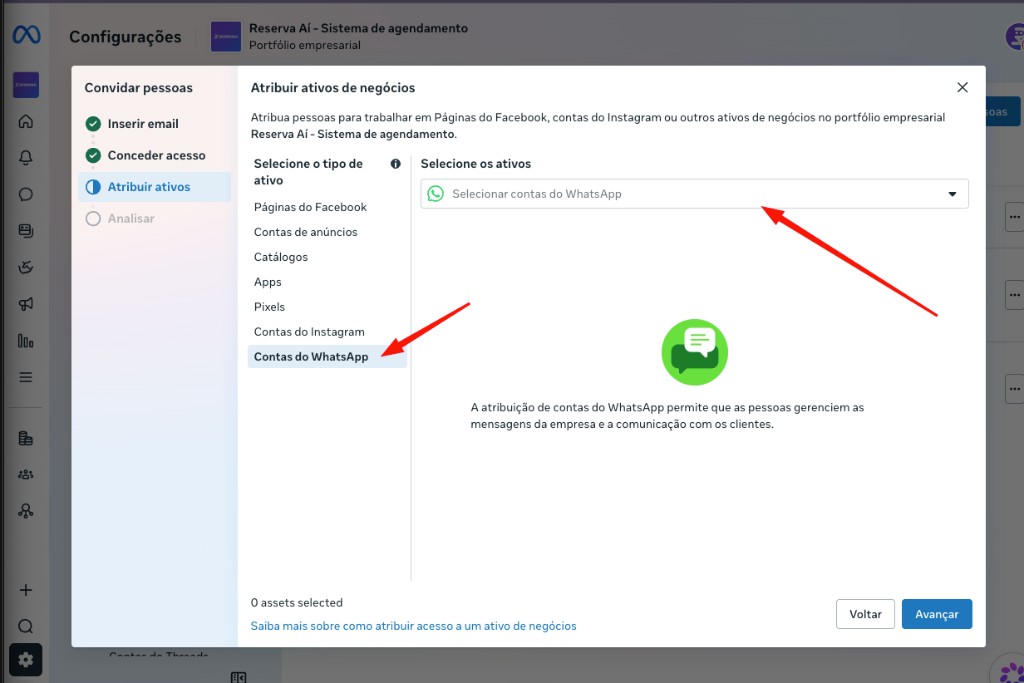Select Páginas do Facebook asset type
Image resolution: width=1024 pixels, height=683 pixels.
click(x=310, y=207)
